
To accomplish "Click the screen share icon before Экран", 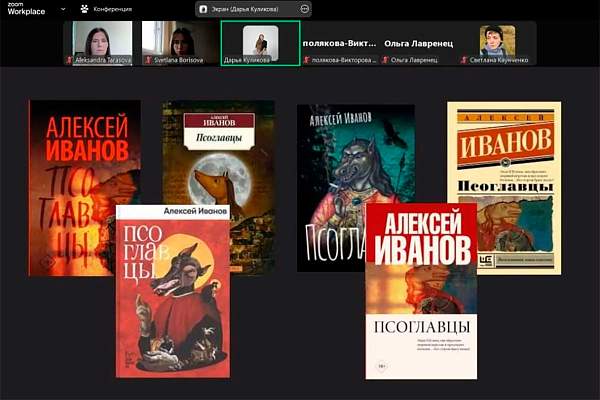I will tap(204, 9).
